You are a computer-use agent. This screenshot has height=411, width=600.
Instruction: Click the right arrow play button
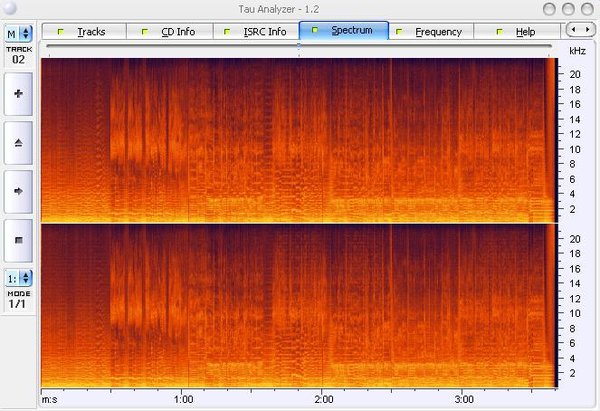coord(18,191)
